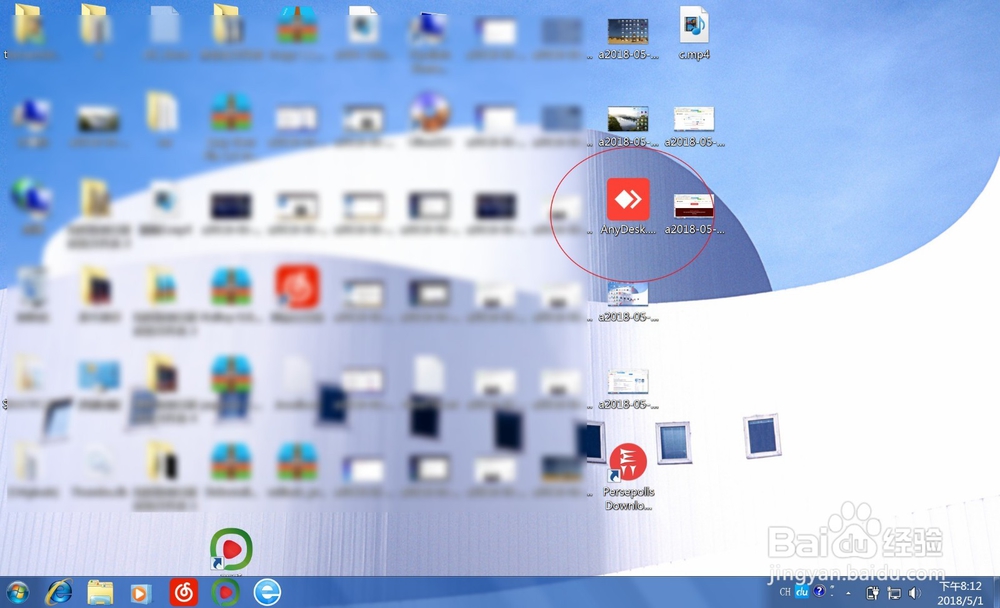Open File Explorer from the taskbar

(100, 593)
